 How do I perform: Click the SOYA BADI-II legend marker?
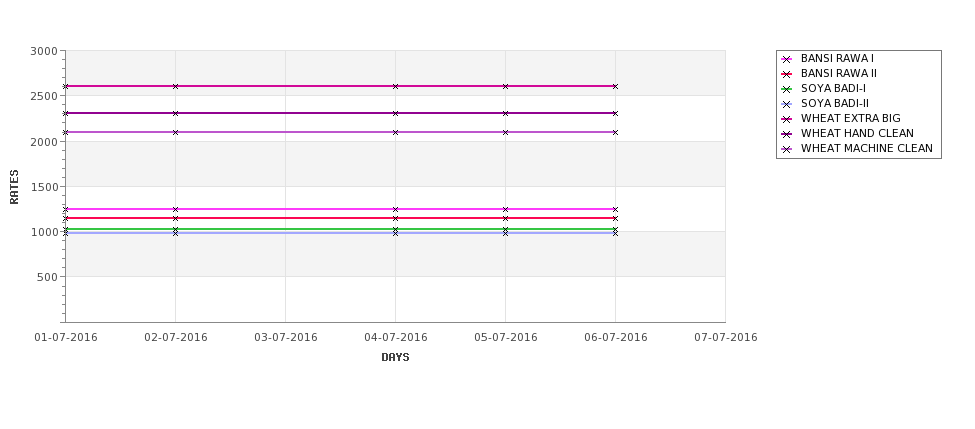click(x=787, y=104)
